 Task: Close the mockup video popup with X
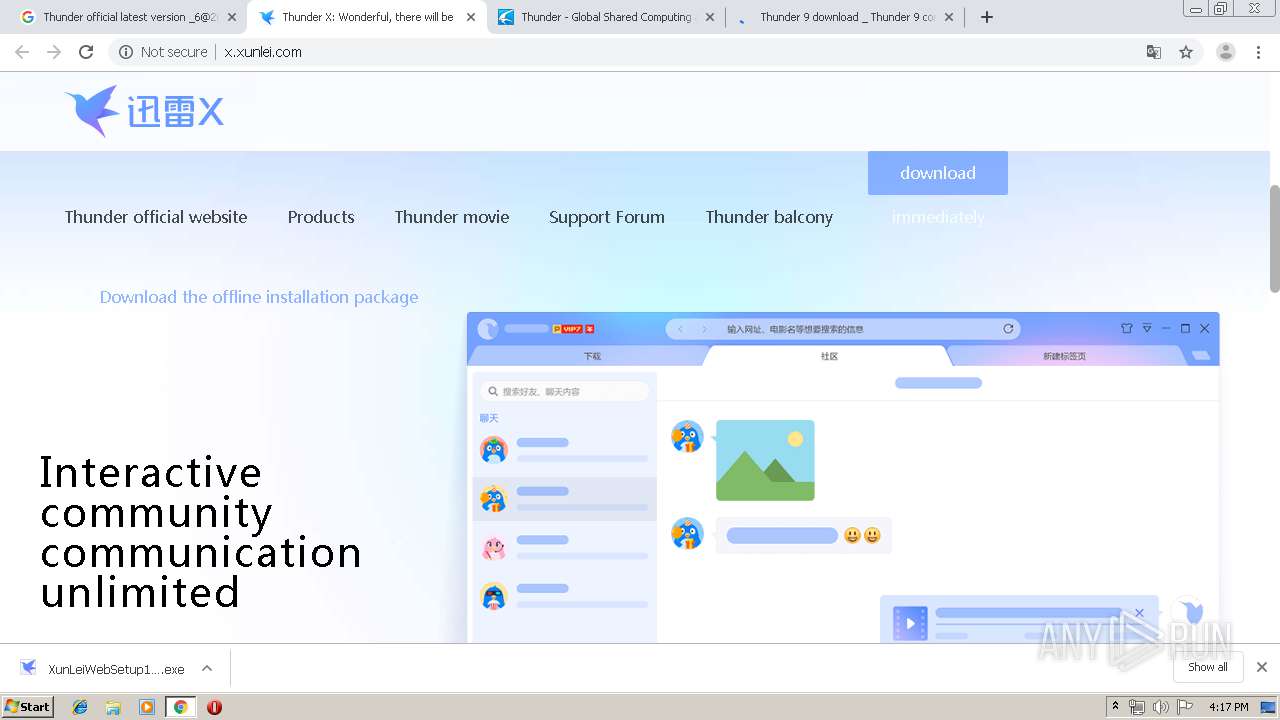point(1139,613)
